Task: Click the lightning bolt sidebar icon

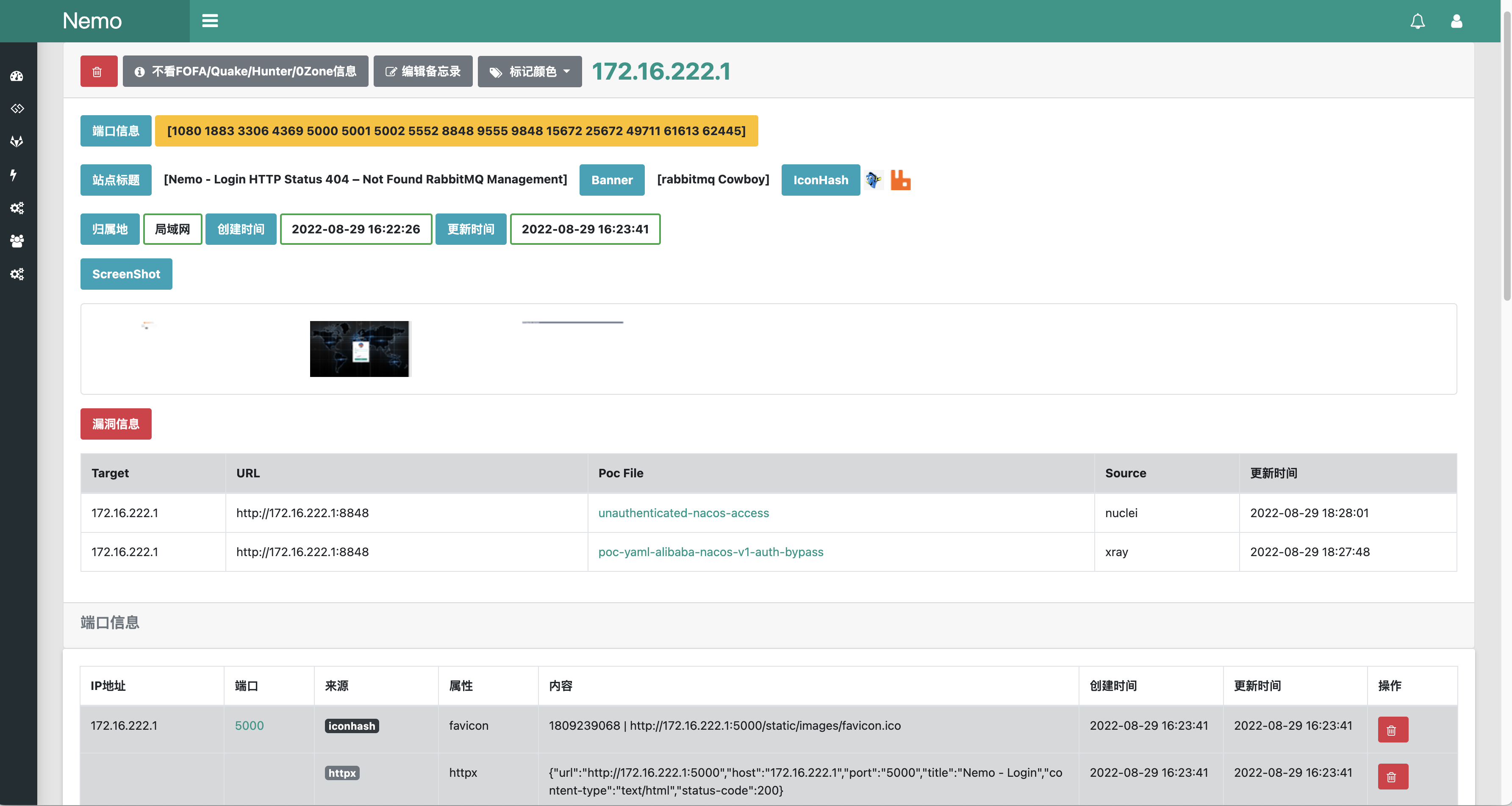Action: click(x=14, y=175)
